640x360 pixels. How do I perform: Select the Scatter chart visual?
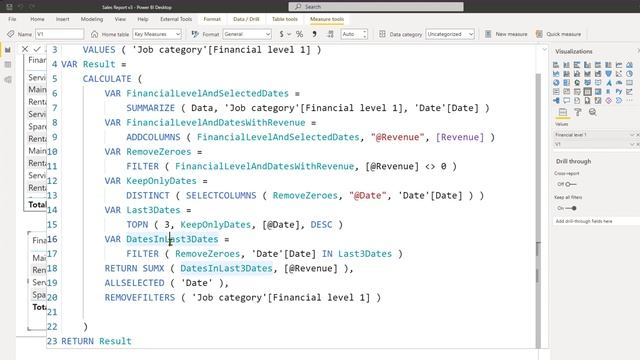[x=619, y=74]
